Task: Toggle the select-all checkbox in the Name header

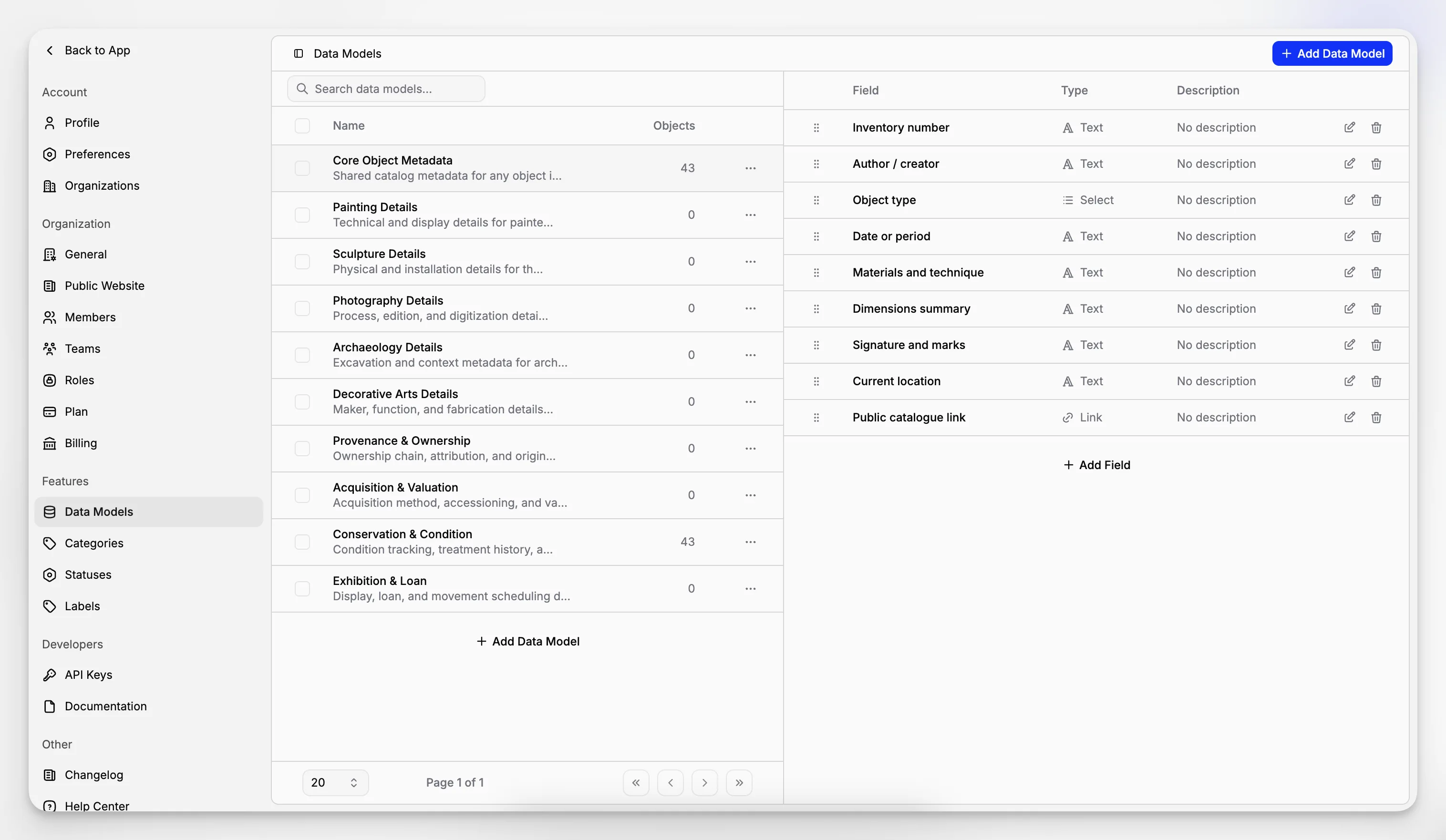Action: pyautogui.click(x=302, y=126)
